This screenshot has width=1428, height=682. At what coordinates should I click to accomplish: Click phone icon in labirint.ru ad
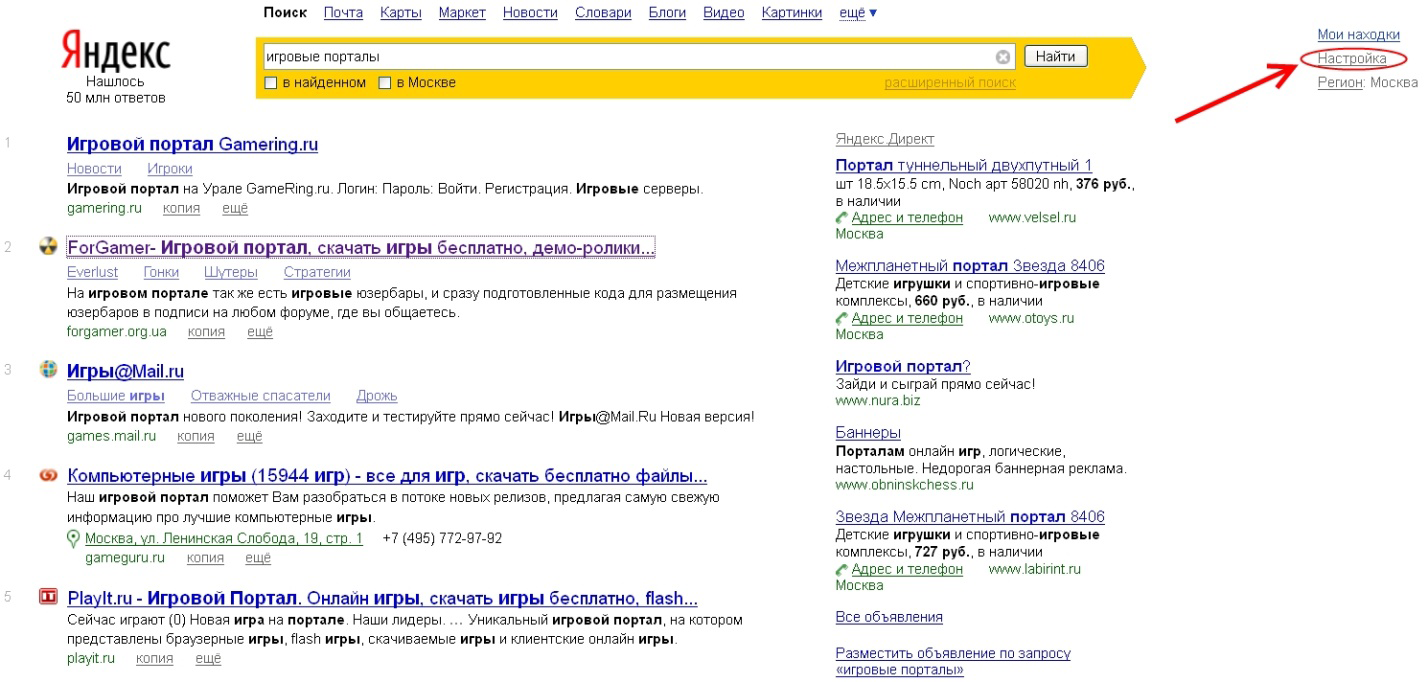(842, 569)
